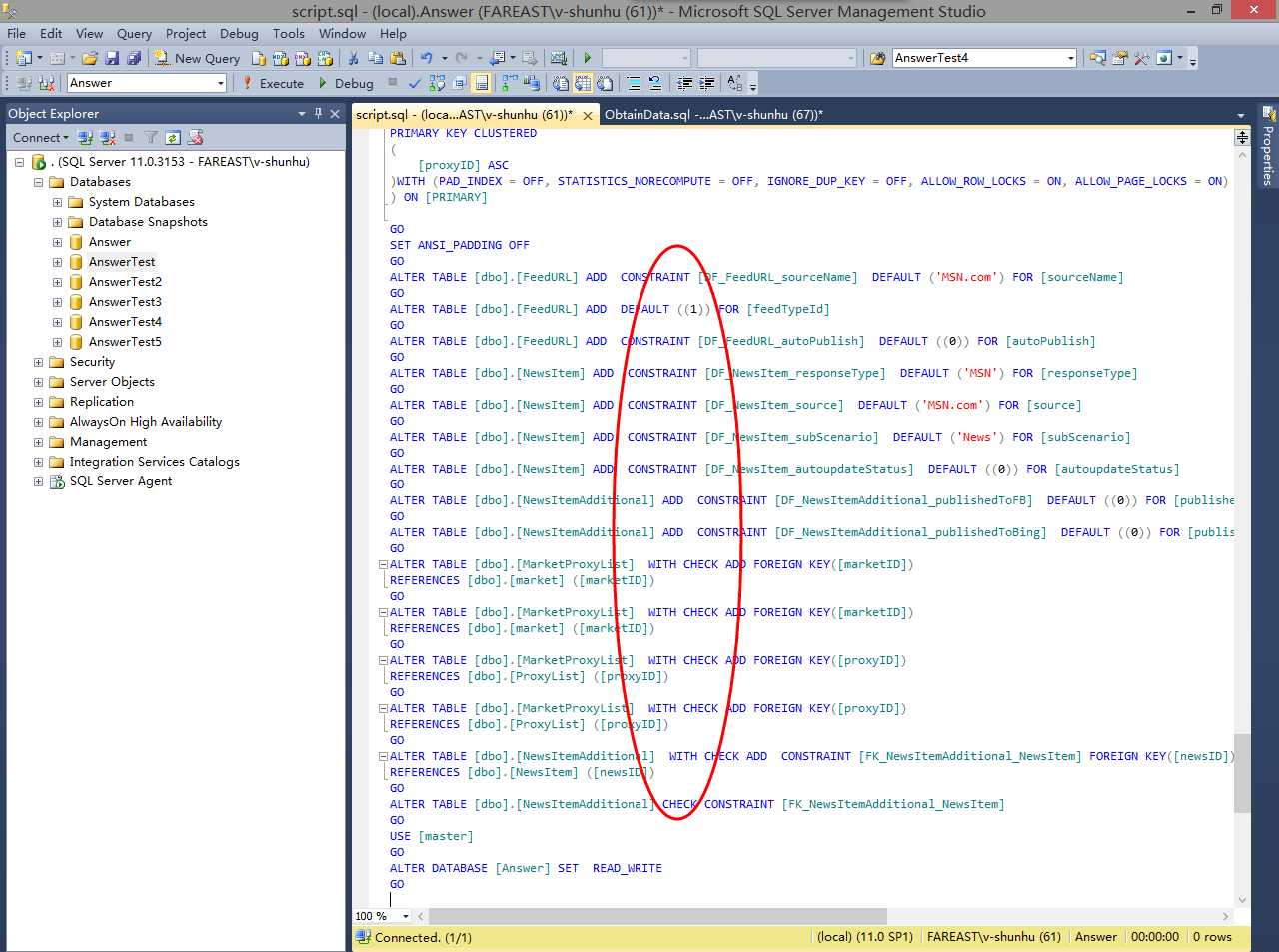Viewport: 1279px width, 952px height.
Task: Click the Parse checkmark icon
Action: 415,83
